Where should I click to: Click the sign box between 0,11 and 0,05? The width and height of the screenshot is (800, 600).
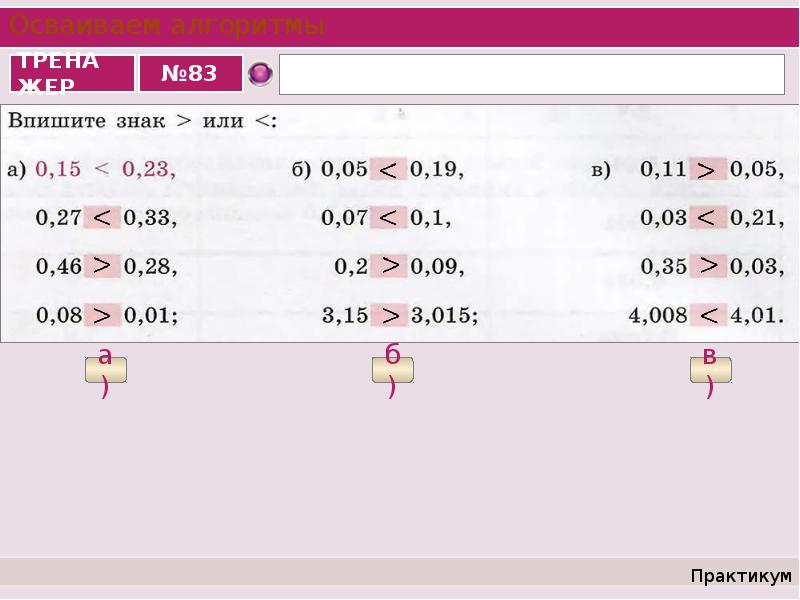(708, 169)
